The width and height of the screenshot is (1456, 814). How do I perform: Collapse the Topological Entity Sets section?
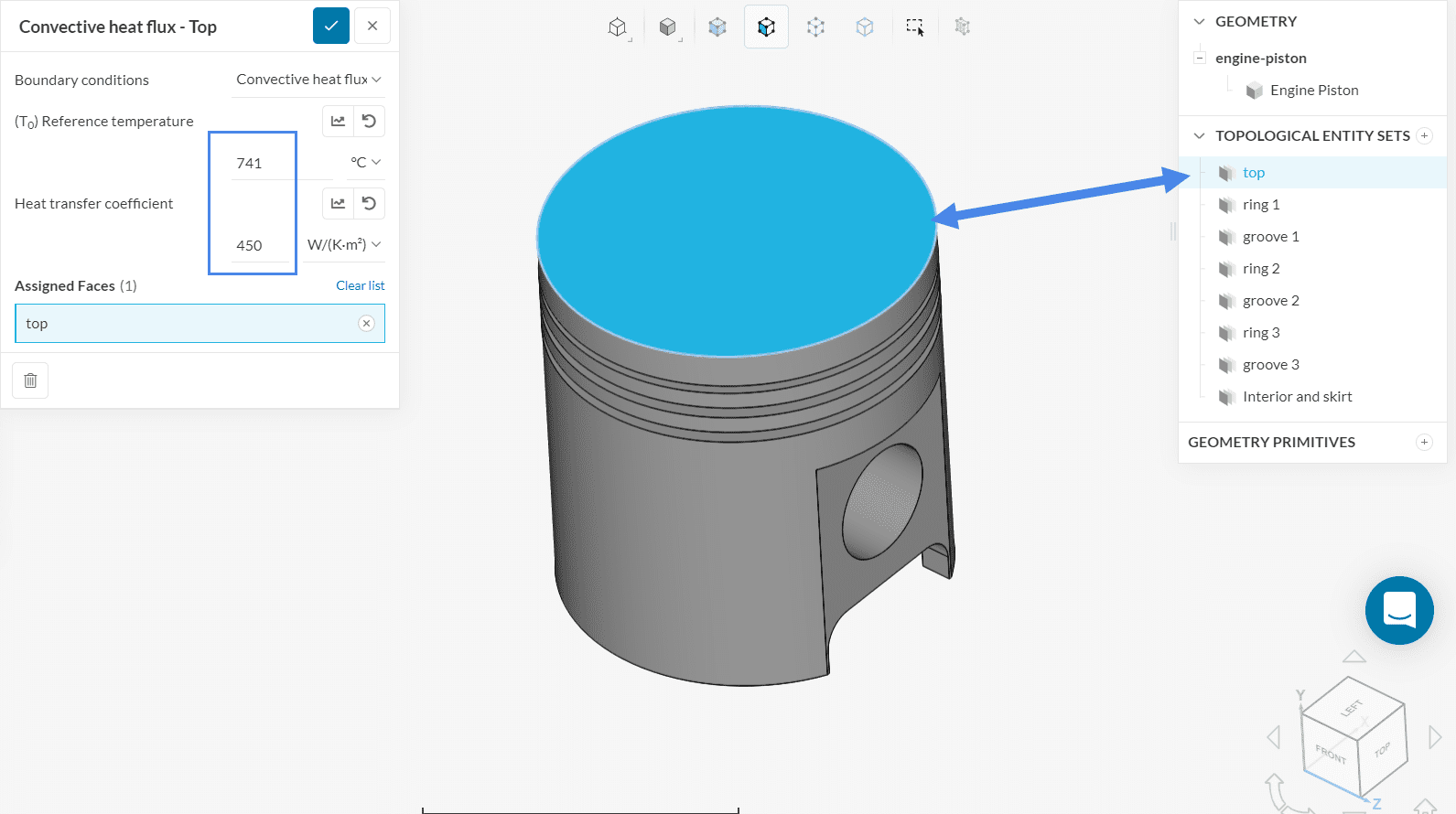pos(1199,135)
